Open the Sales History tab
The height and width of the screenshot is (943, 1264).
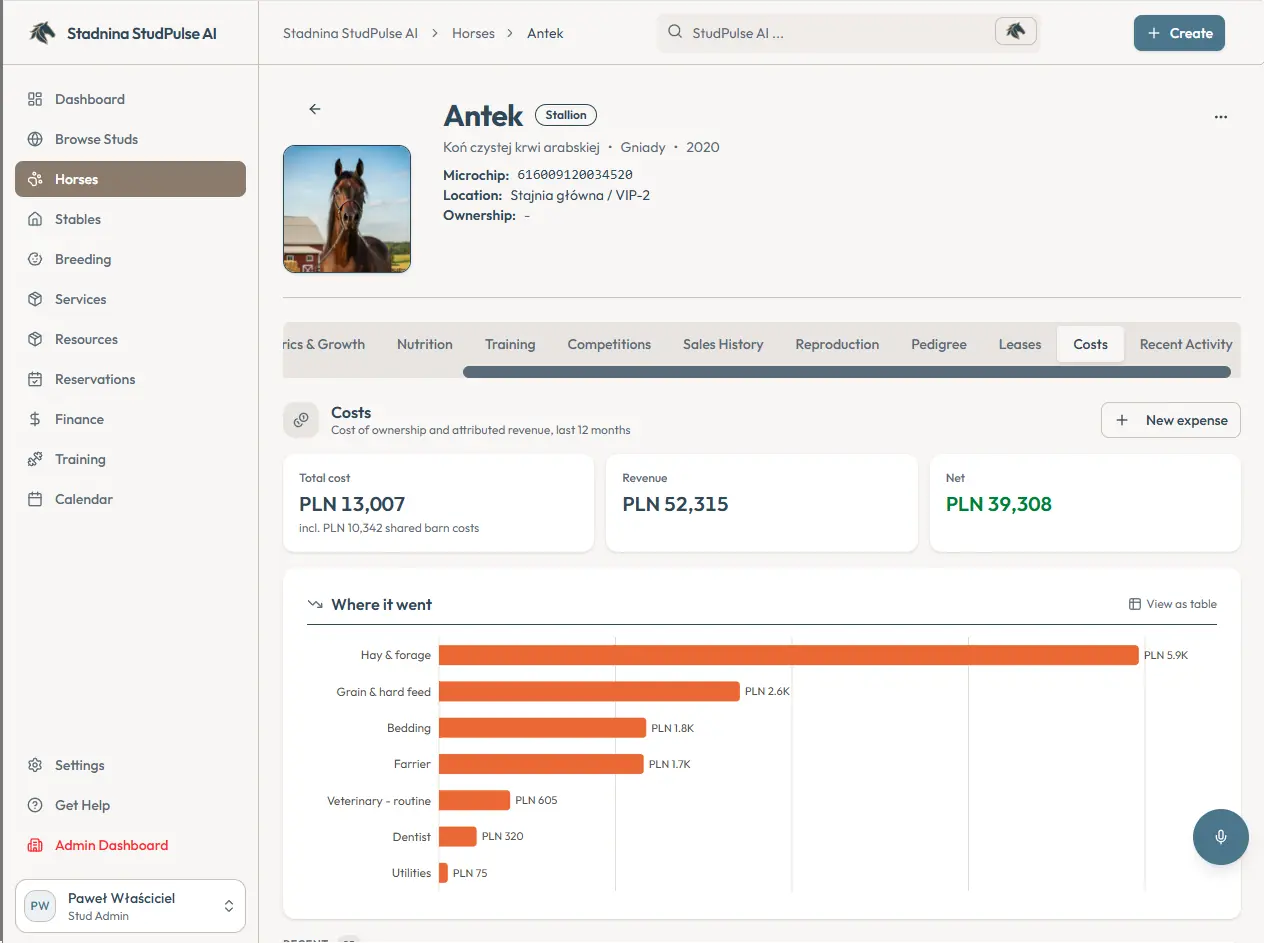(723, 344)
